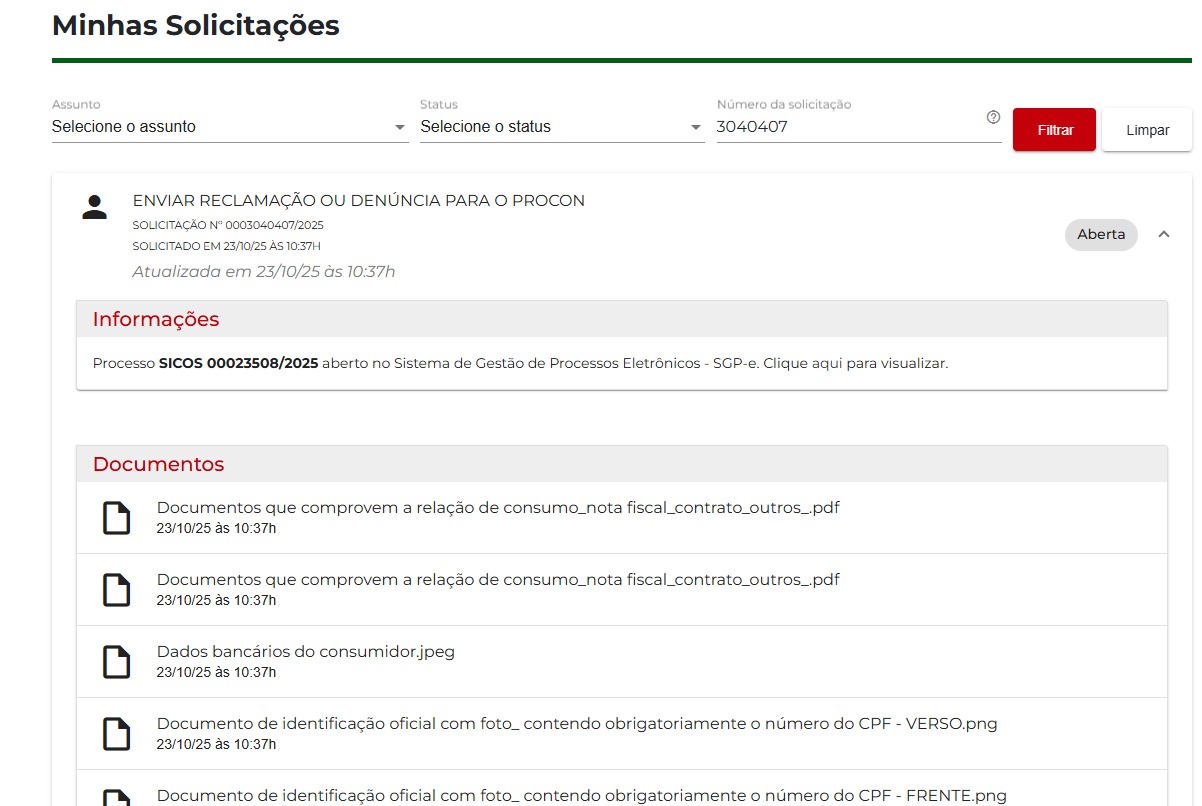
Task: Click the help icon beside the request number field
Action: tap(993, 117)
